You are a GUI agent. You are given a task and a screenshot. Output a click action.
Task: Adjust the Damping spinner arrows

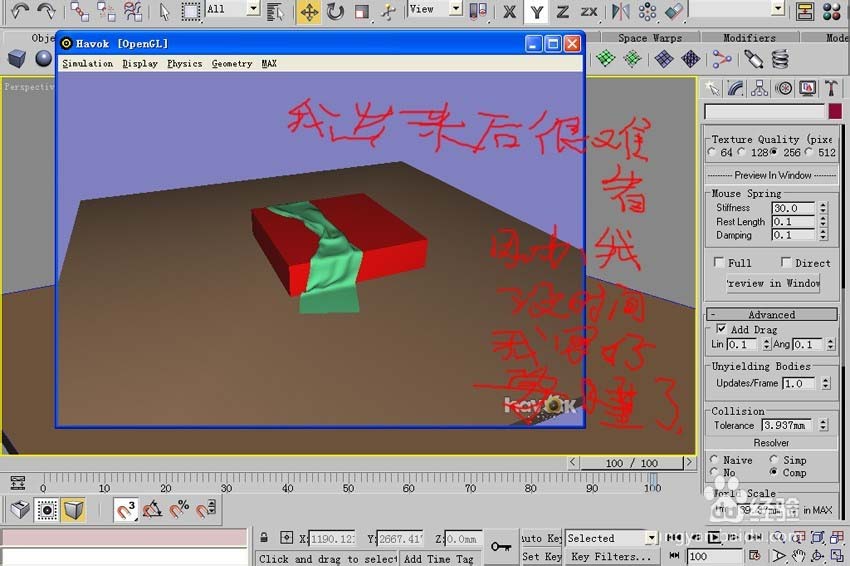pos(823,235)
